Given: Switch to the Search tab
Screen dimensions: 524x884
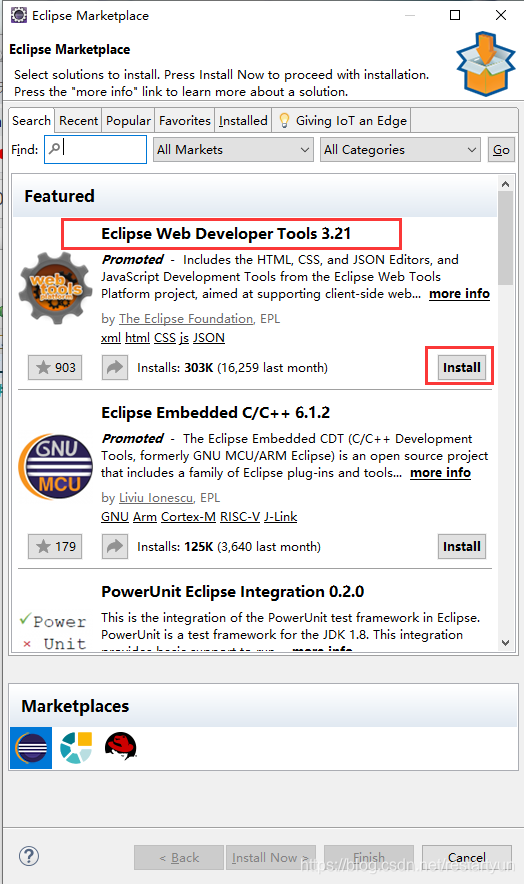Looking at the screenshot, I should click(x=32, y=121).
